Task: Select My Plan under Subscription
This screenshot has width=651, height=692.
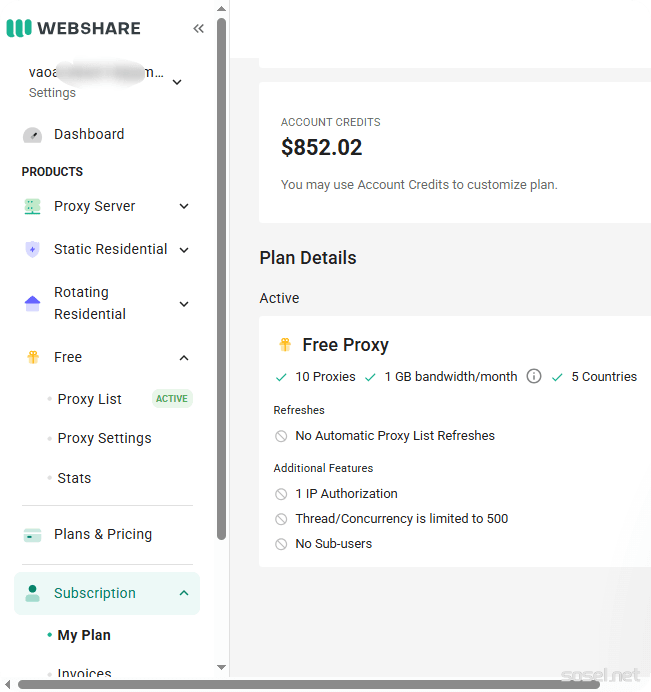Action: pyautogui.click(x=84, y=635)
